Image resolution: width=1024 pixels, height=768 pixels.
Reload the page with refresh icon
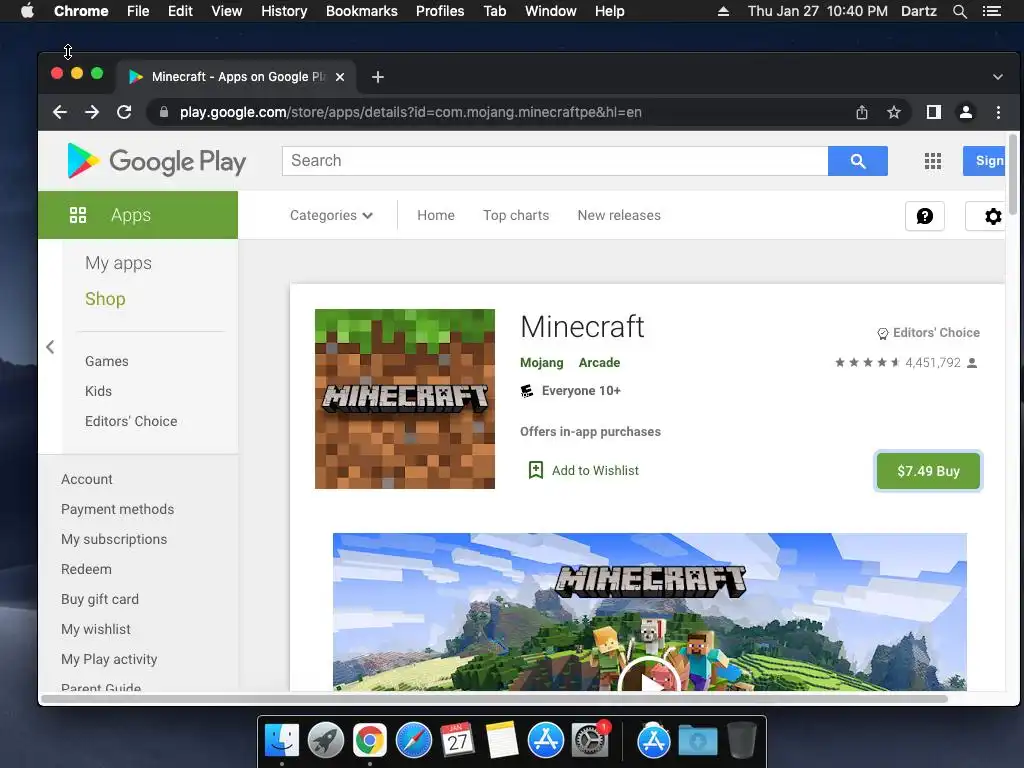[124, 112]
